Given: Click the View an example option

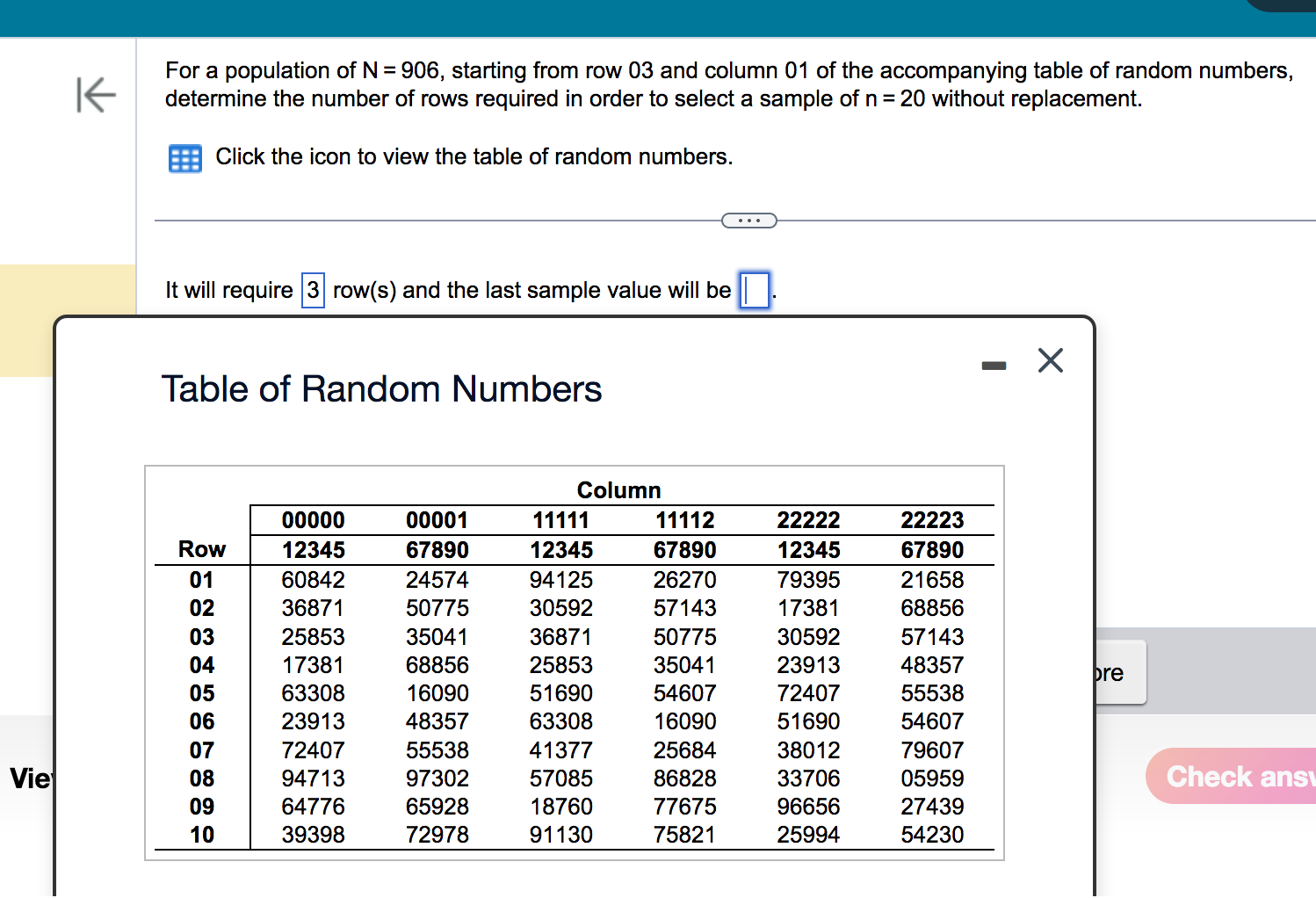Looking at the screenshot, I should click(31, 779).
